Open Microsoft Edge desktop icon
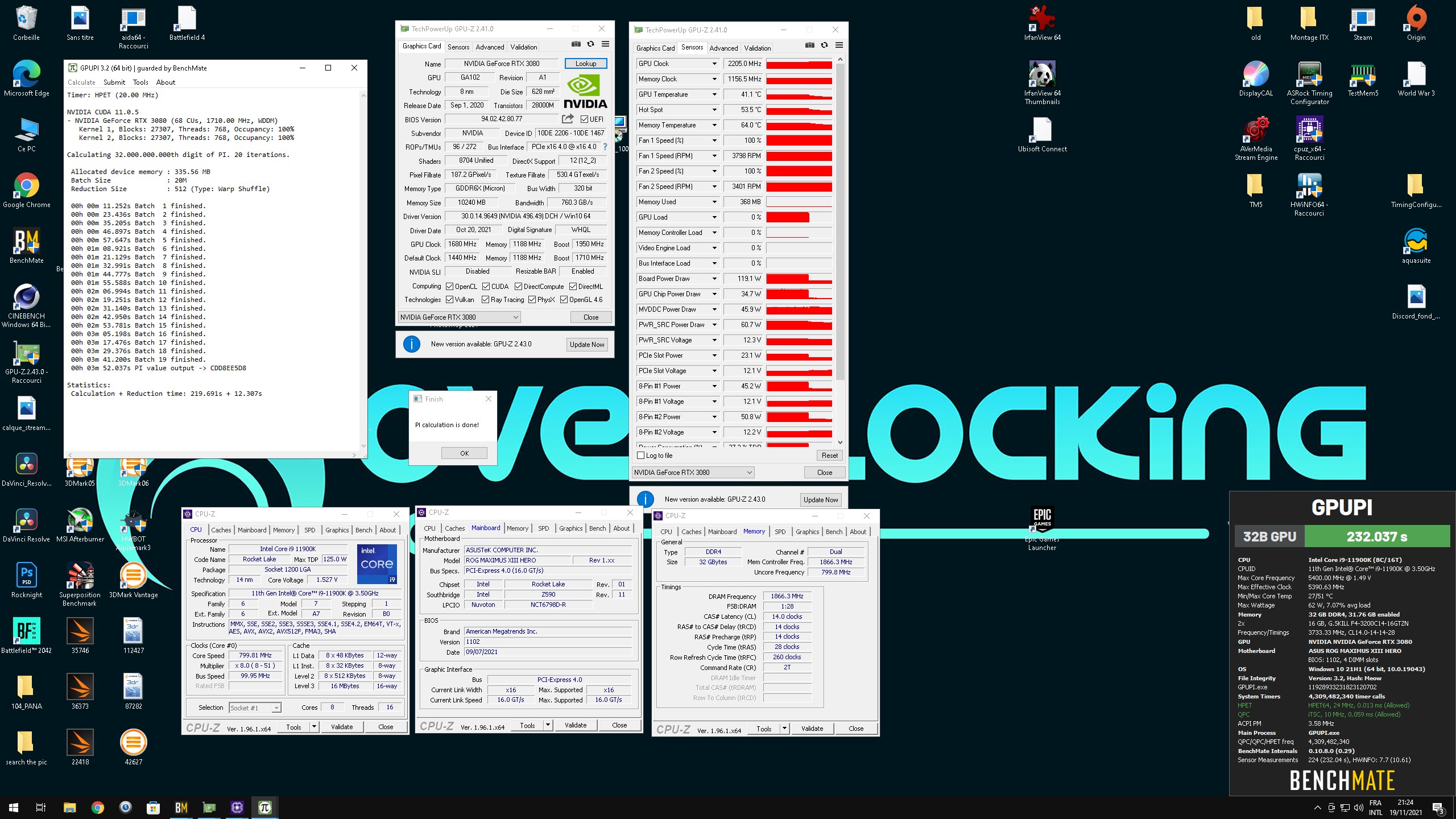This screenshot has width=1456, height=819. tap(26, 79)
